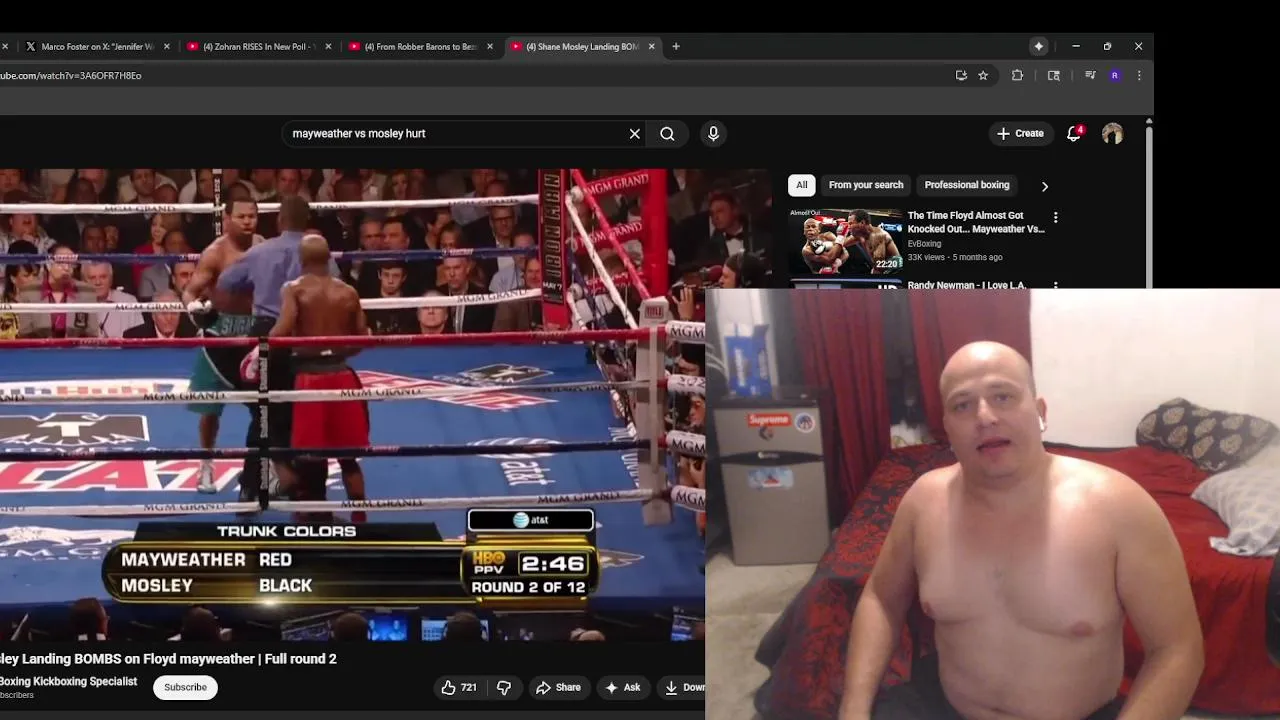Switch to Zohran RISES In New Poll tab
This screenshot has height=720, width=1280.
tap(259, 46)
